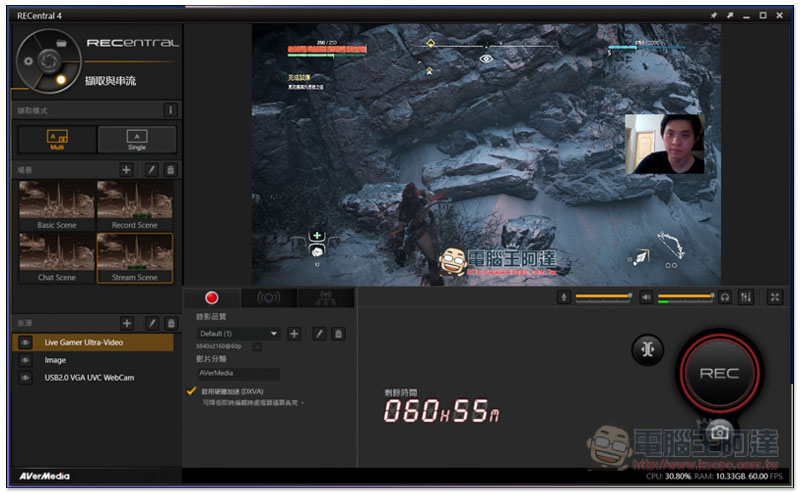800x494 pixels.
Task: Mute the speaker volume icon
Action: [646, 297]
